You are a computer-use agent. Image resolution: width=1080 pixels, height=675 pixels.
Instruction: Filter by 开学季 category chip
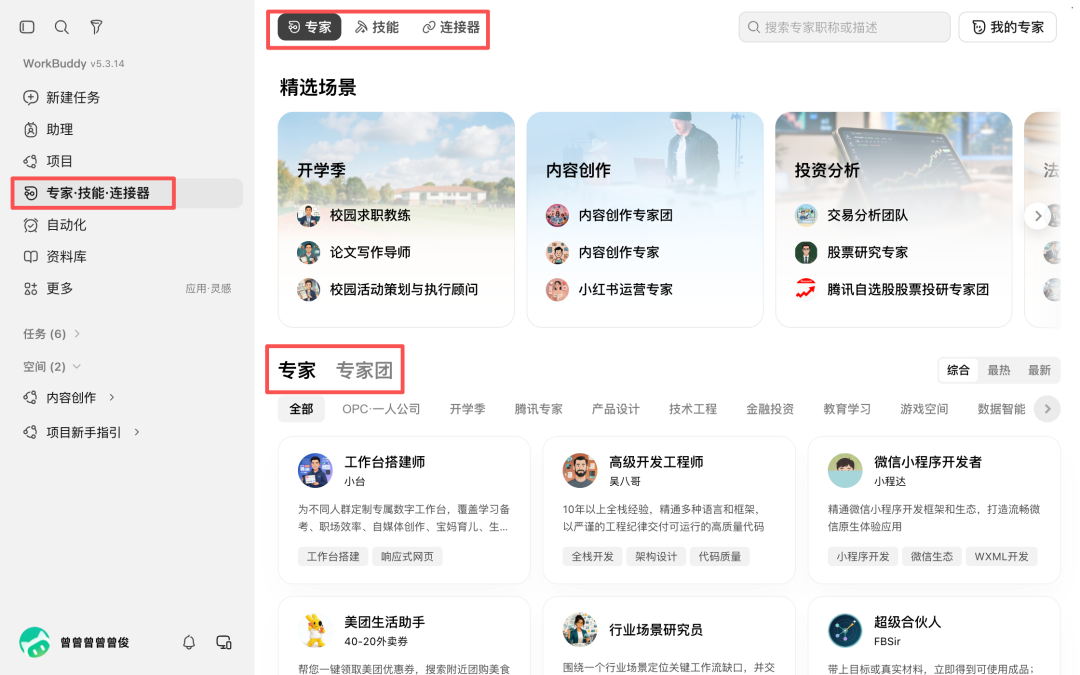click(x=467, y=409)
